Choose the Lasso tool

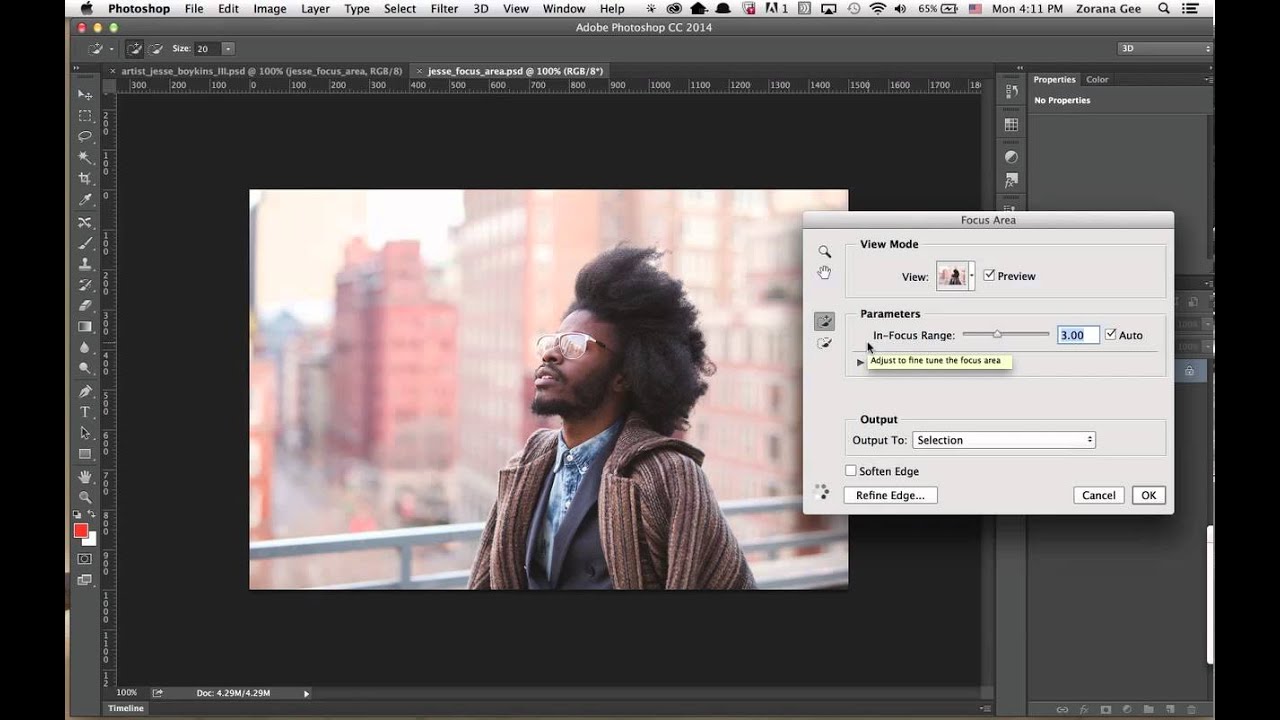tap(85, 136)
